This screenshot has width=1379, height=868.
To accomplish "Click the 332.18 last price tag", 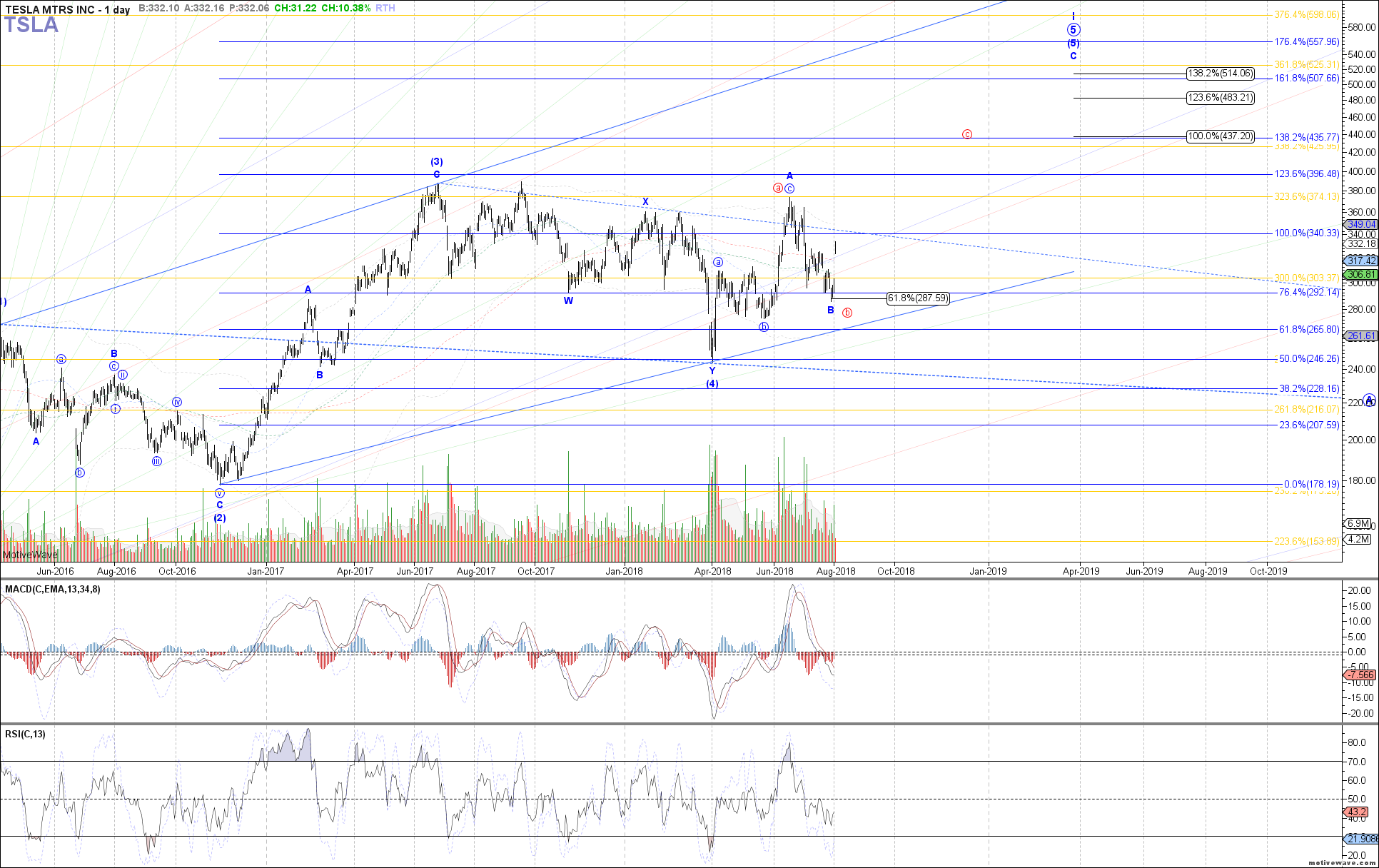I will coord(1361,243).
